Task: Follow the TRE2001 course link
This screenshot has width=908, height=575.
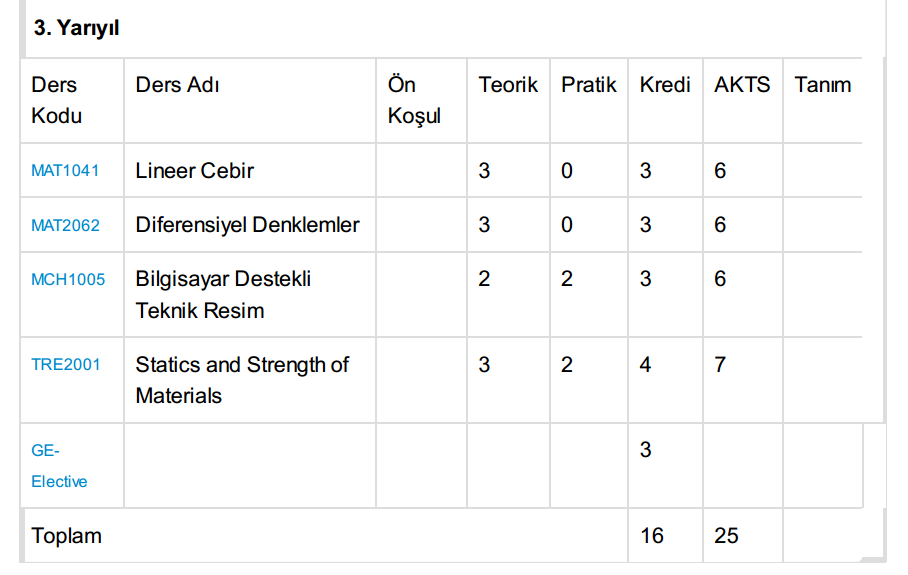Action: [65, 364]
